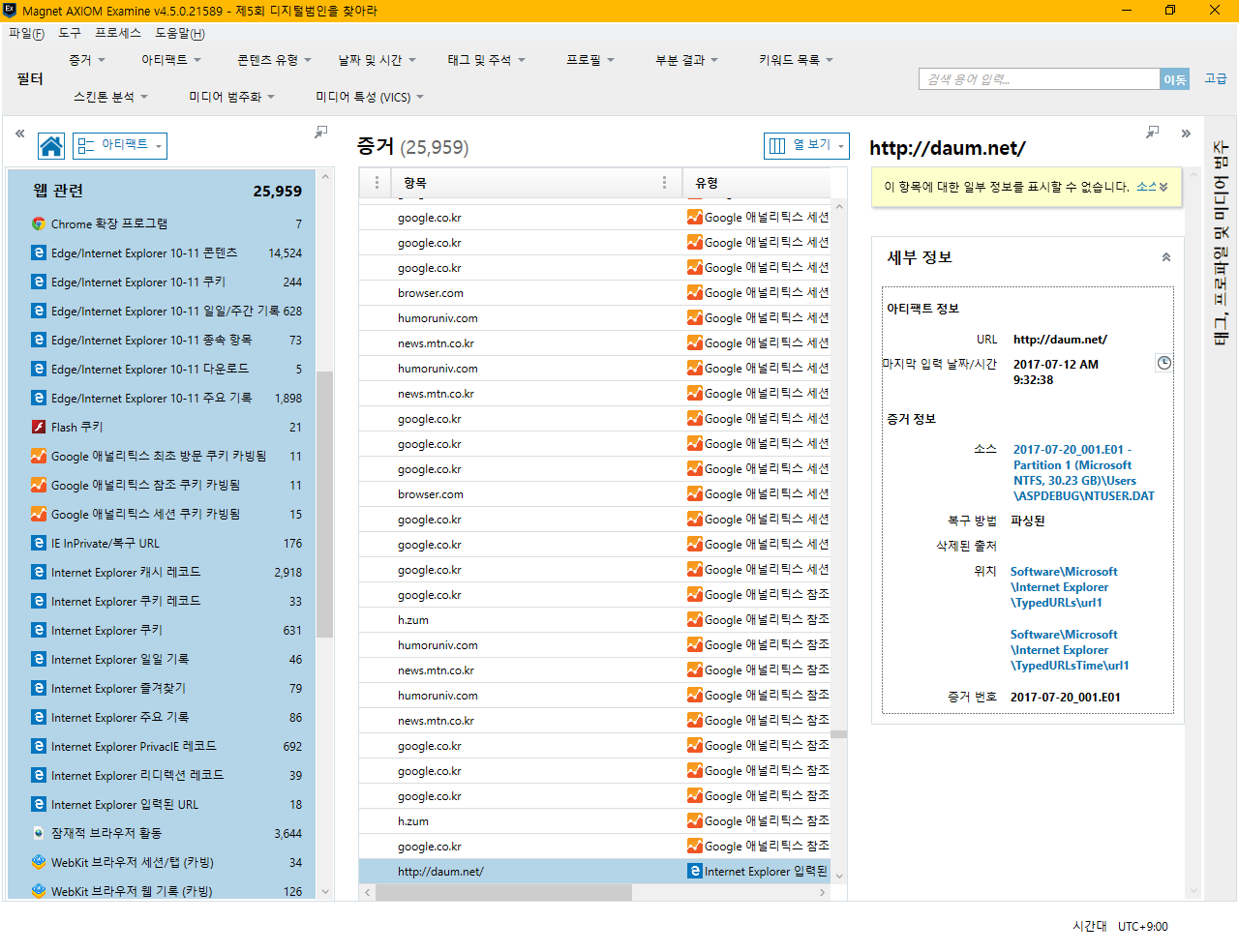Collapse the 세부 정보 section
Screen dimensions: 1239x952
(x=1166, y=257)
